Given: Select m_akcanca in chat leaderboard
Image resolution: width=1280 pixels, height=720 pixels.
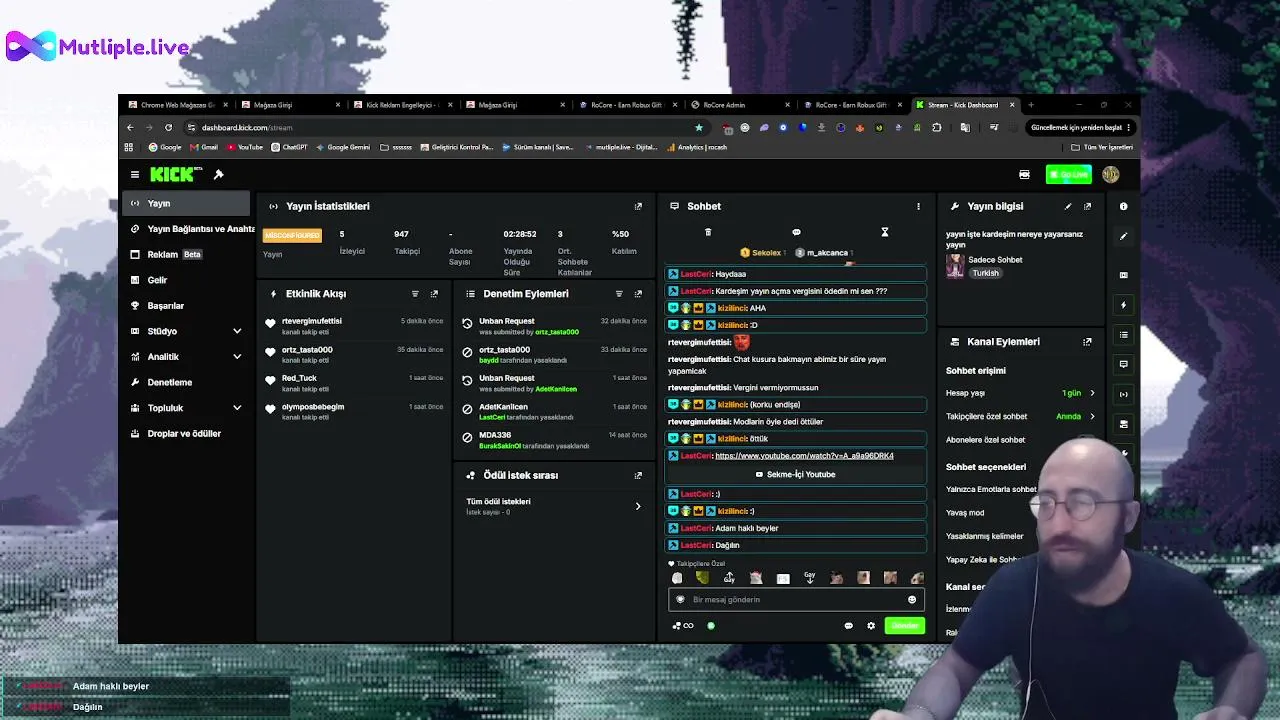Looking at the screenshot, I should click(x=824, y=253).
